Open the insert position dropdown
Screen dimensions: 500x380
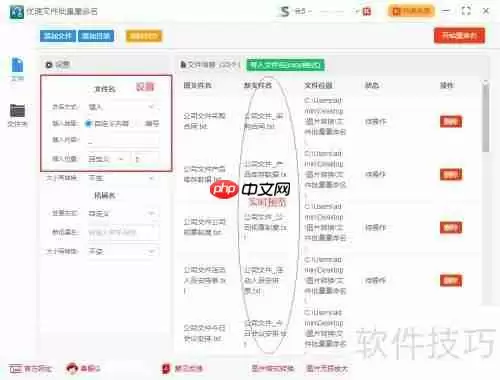point(107,159)
